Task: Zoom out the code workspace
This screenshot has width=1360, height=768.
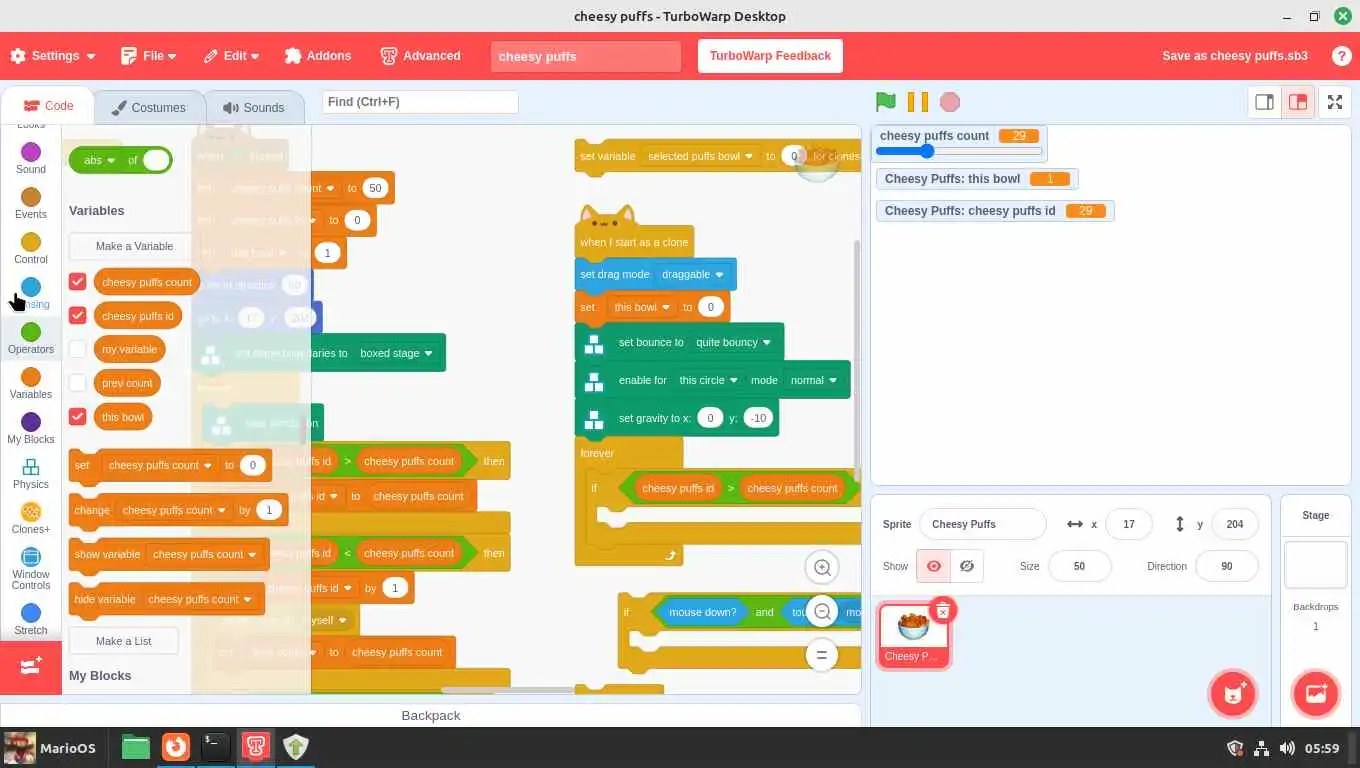Action: pos(822,611)
